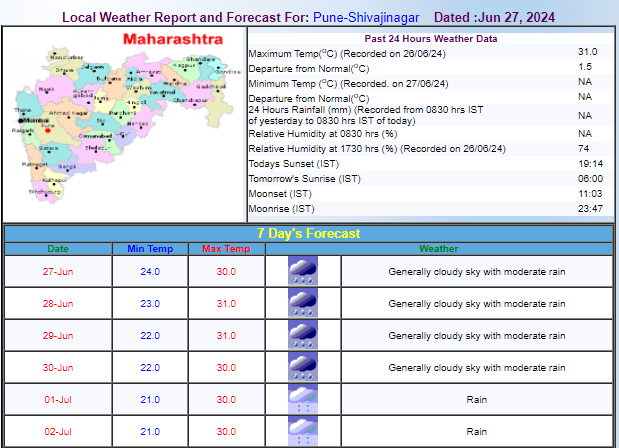Click the sunset time 19:14
This screenshot has height=448, width=619.
tap(590, 164)
